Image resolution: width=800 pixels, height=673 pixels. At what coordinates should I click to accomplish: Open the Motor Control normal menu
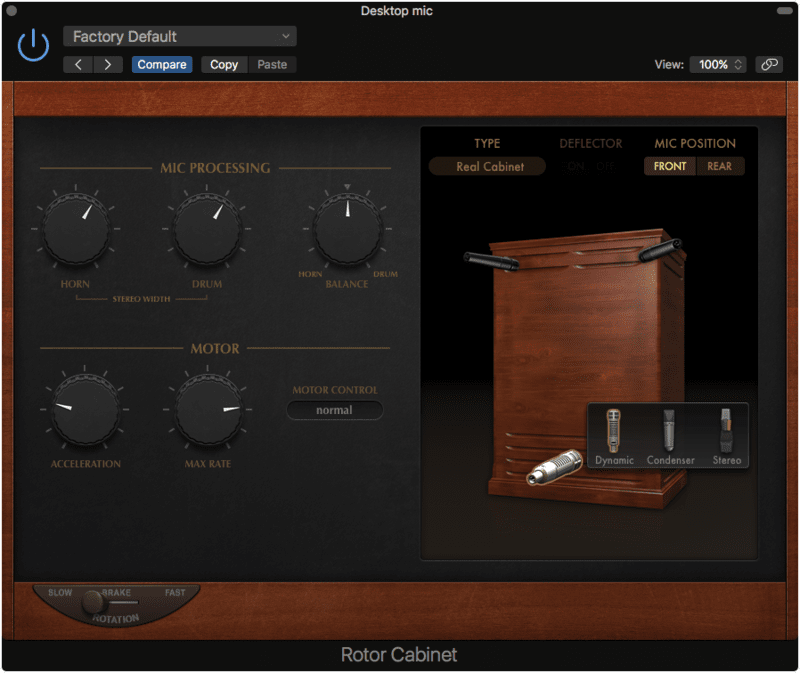pyautogui.click(x=334, y=410)
